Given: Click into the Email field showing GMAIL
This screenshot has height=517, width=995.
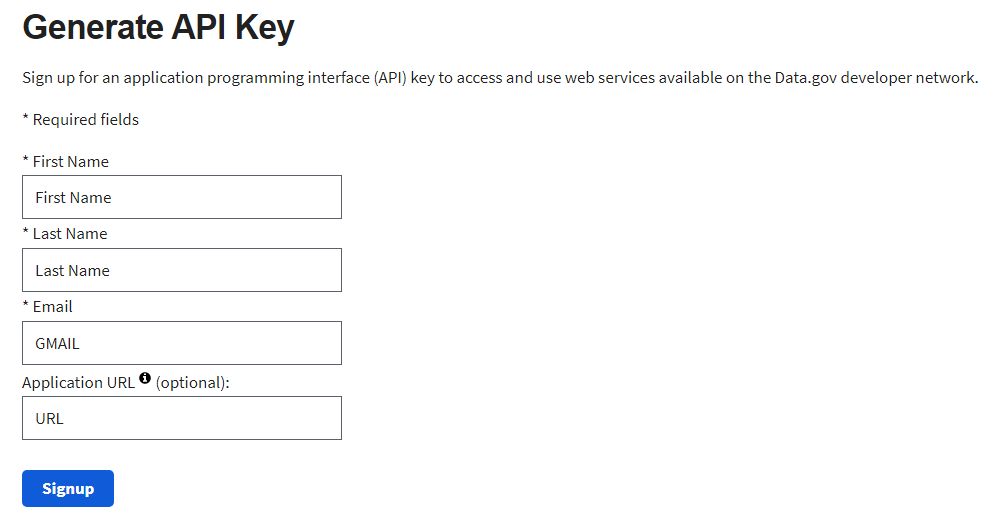Looking at the screenshot, I should [x=182, y=343].
